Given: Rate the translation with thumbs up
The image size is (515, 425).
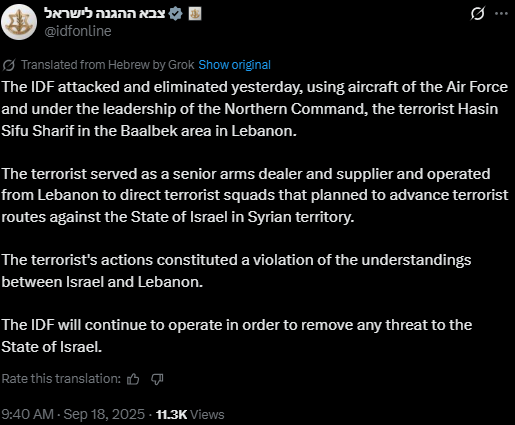Looking at the screenshot, I should pyautogui.click(x=133, y=379).
